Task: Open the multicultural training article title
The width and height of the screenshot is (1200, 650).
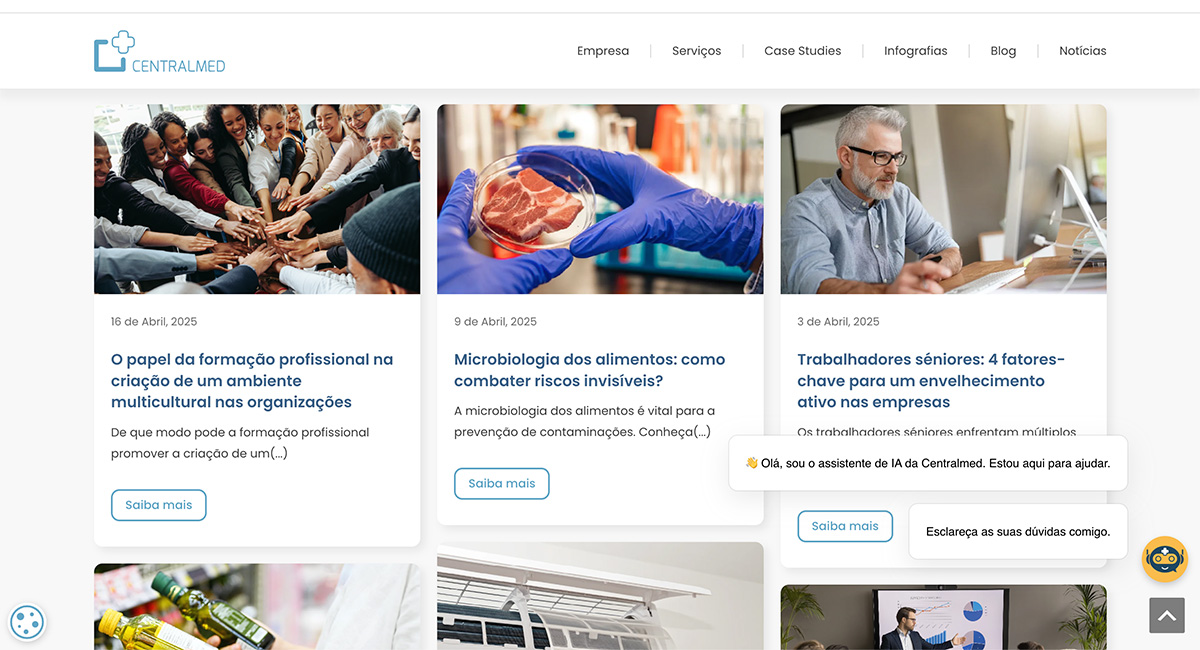Action: click(x=252, y=381)
